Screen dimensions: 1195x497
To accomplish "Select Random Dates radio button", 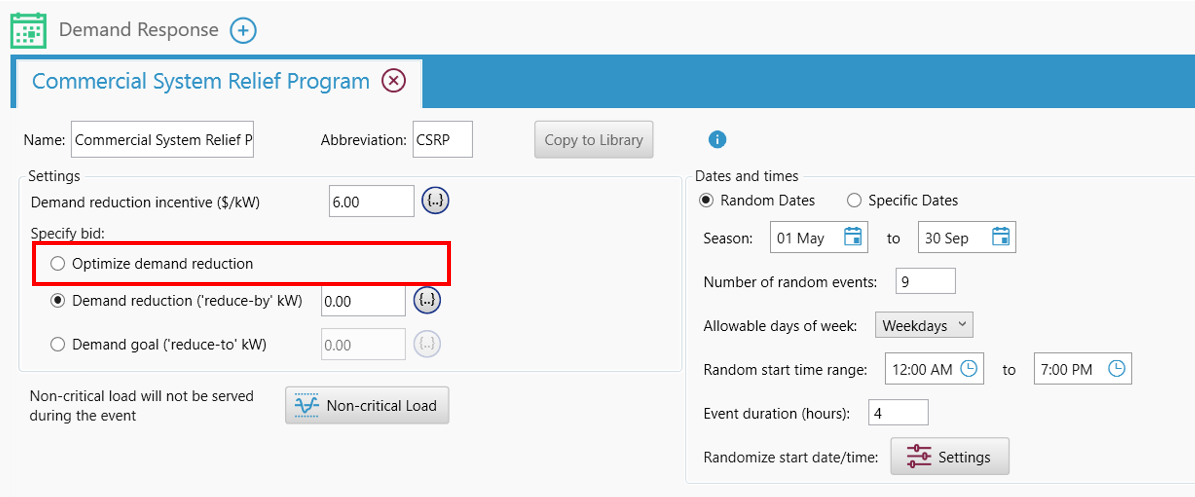I will tap(707, 200).
